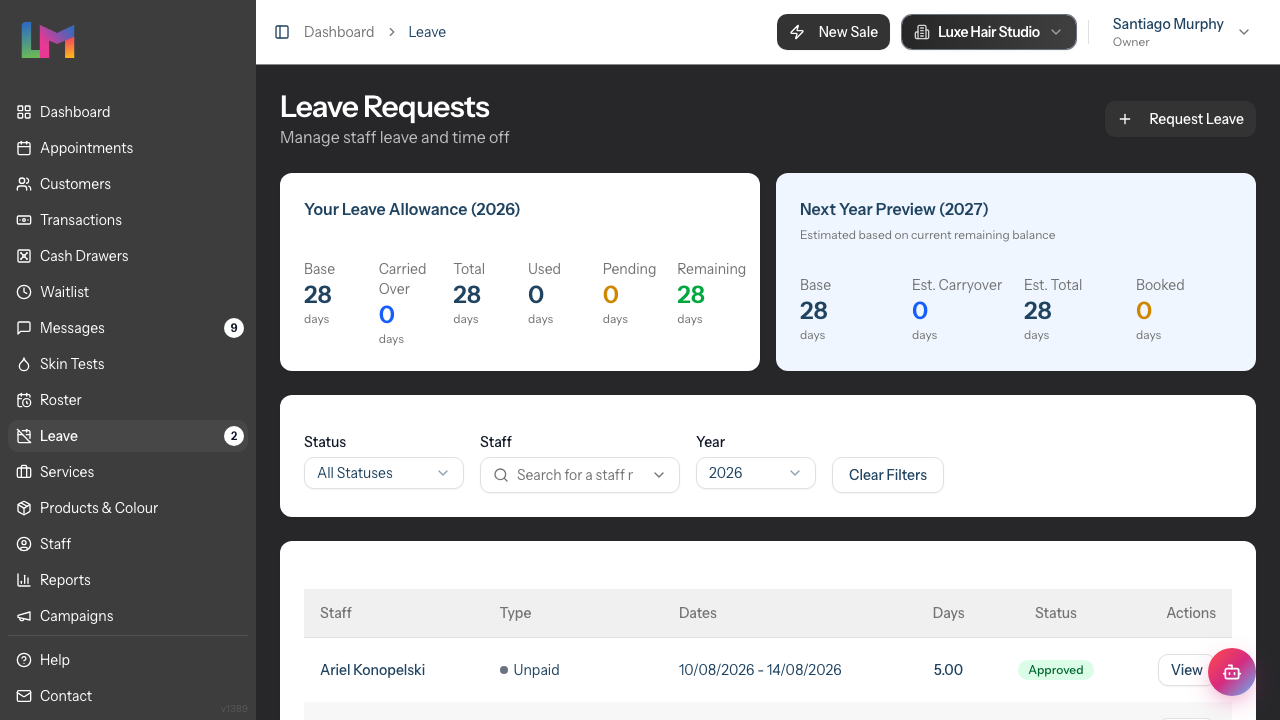Click the Type column header

[x=515, y=613]
